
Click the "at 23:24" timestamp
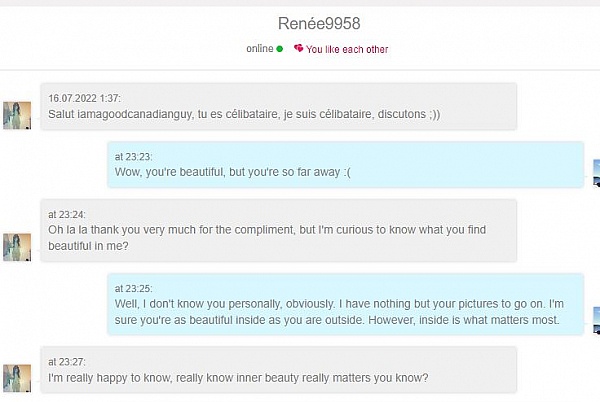pos(67,214)
